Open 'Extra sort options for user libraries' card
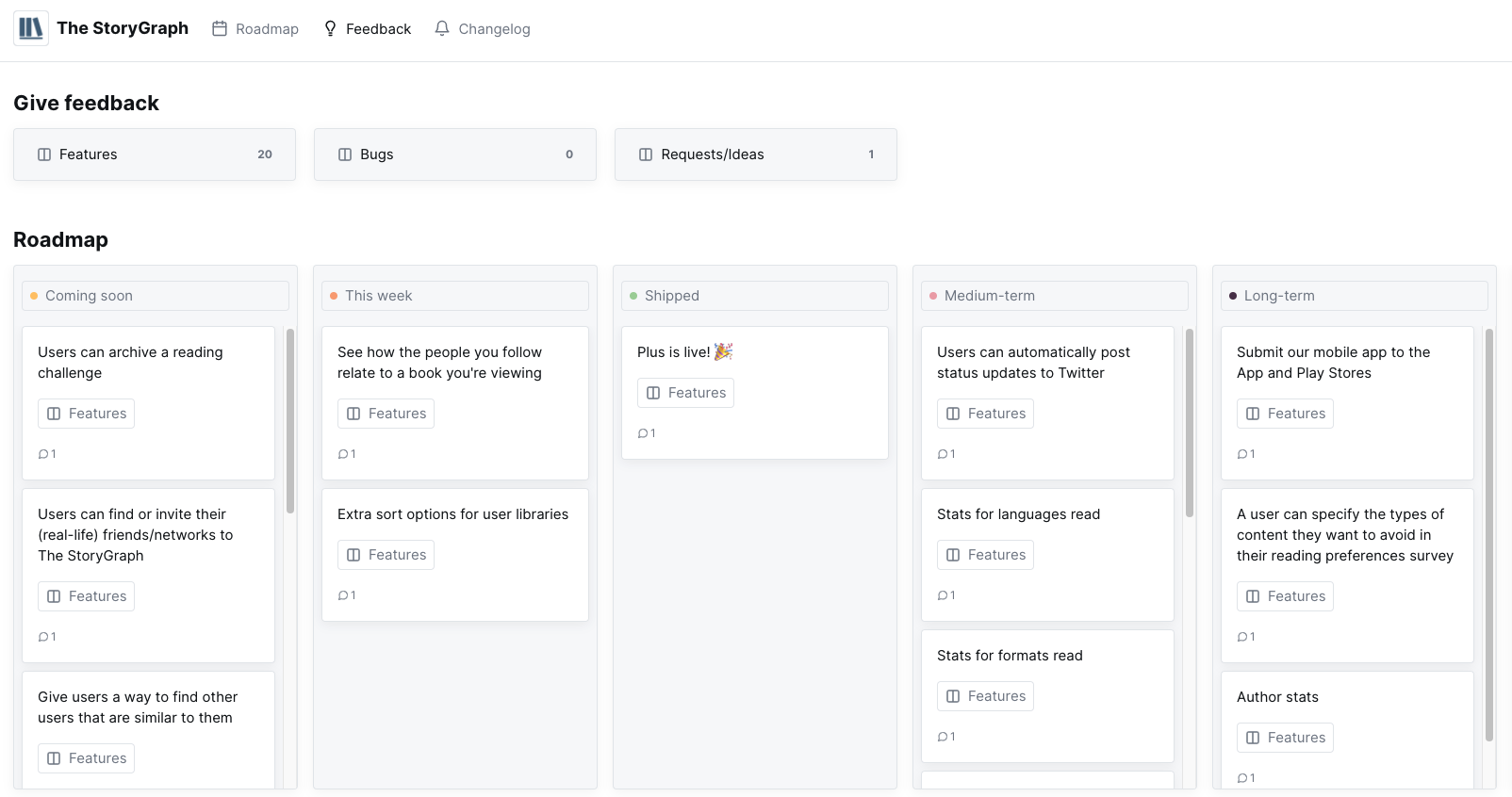1512x797 pixels. [x=455, y=555]
